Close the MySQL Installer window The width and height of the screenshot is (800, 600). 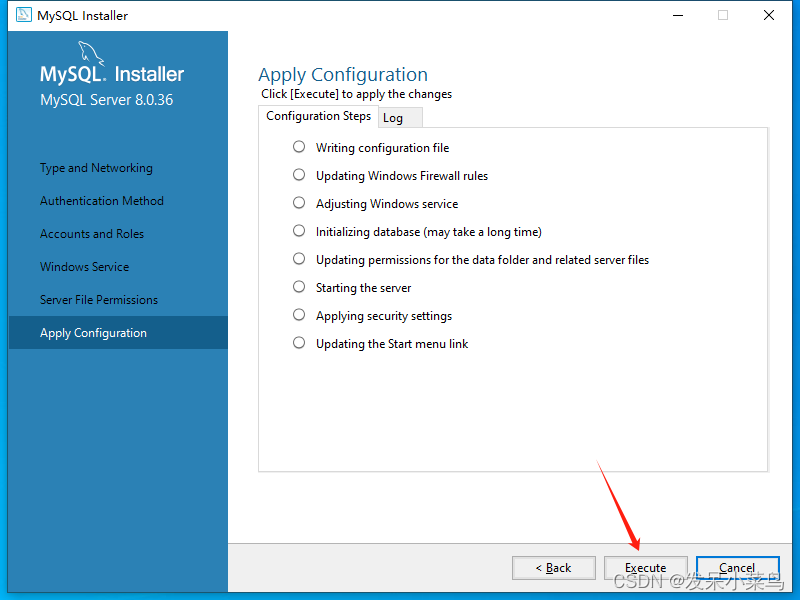769,15
